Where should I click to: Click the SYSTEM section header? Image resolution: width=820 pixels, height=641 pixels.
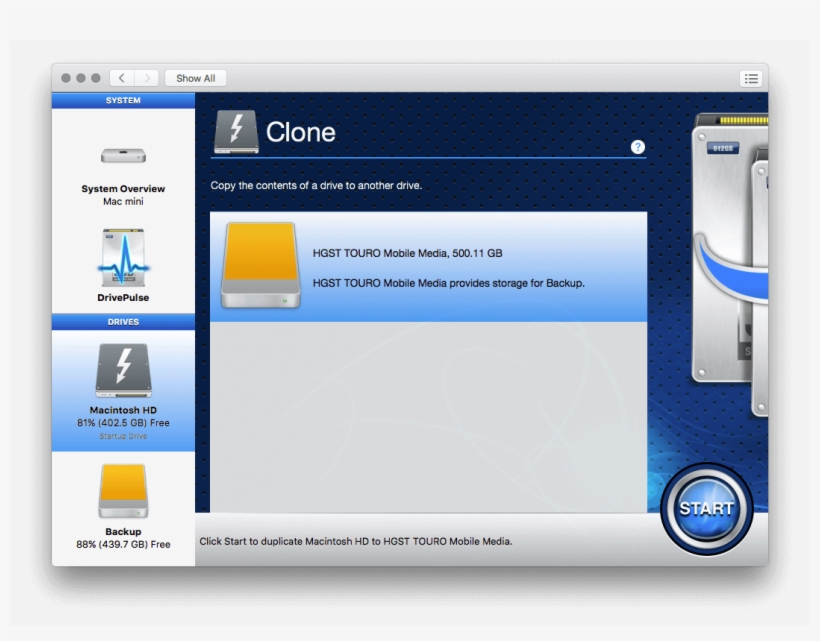coord(123,100)
